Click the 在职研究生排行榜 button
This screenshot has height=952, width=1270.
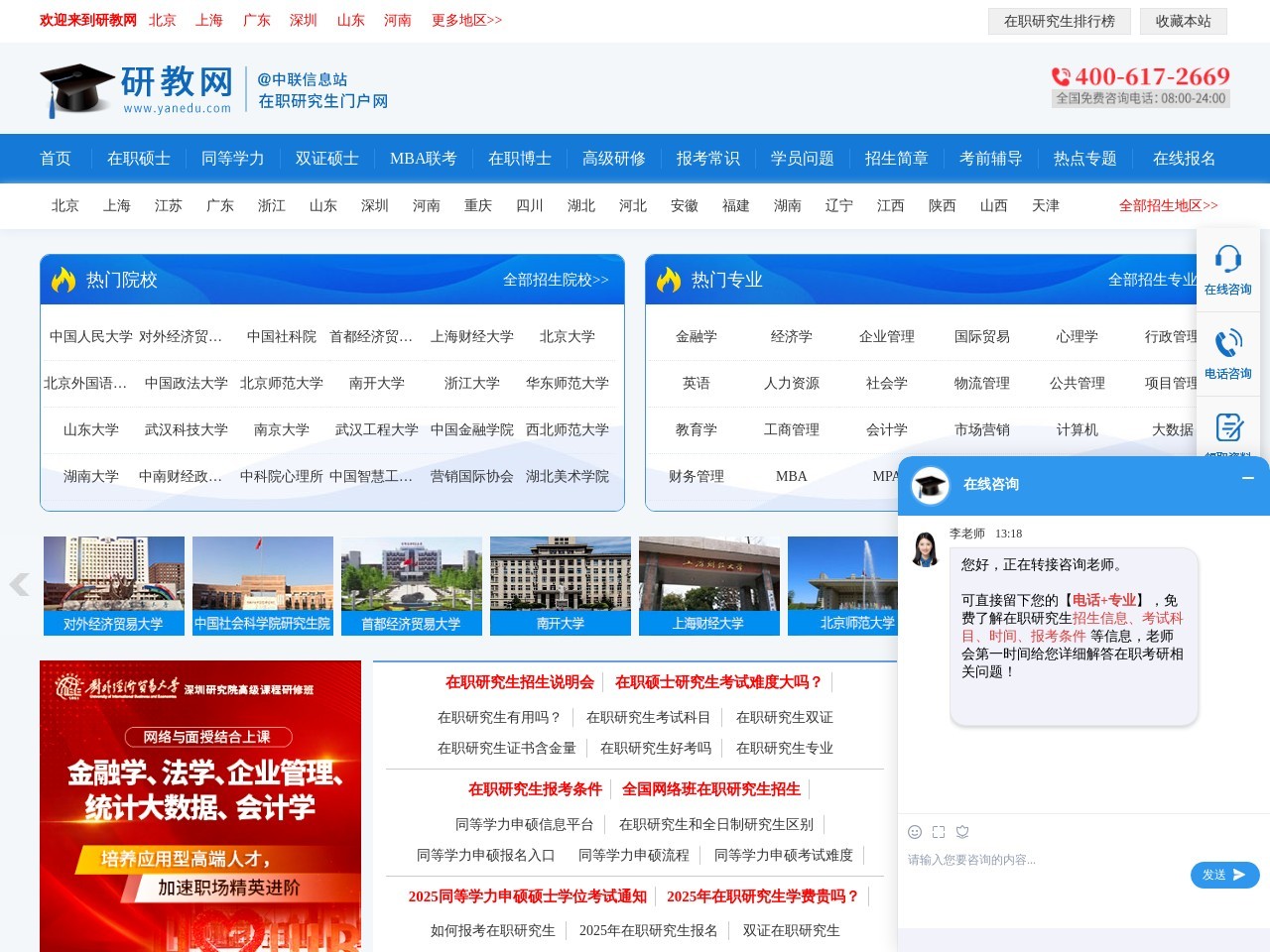(1060, 21)
